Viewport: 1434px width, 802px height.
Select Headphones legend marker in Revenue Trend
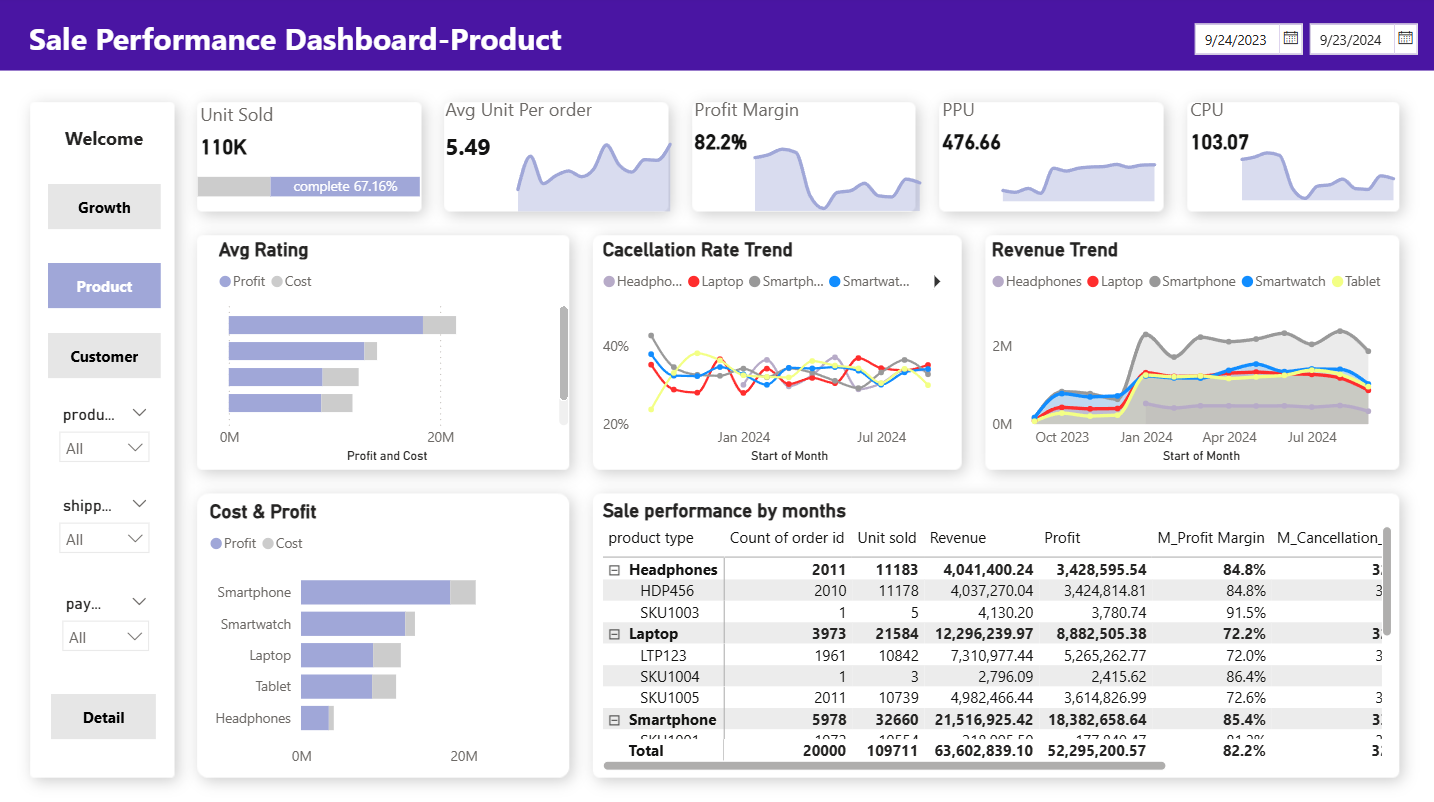tap(998, 282)
